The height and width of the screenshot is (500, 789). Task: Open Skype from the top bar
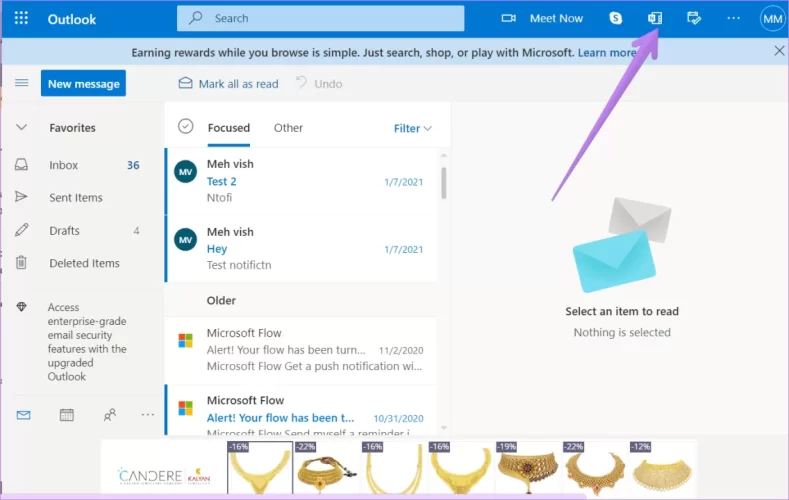pyautogui.click(x=616, y=18)
